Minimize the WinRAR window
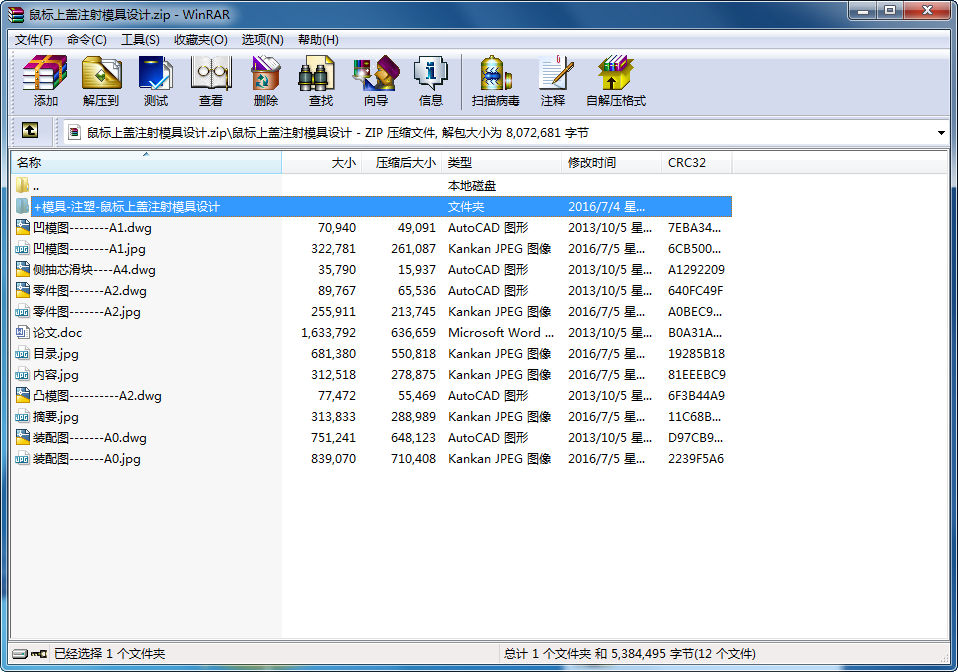Screen dimensions: 958x672 click(x=863, y=11)
